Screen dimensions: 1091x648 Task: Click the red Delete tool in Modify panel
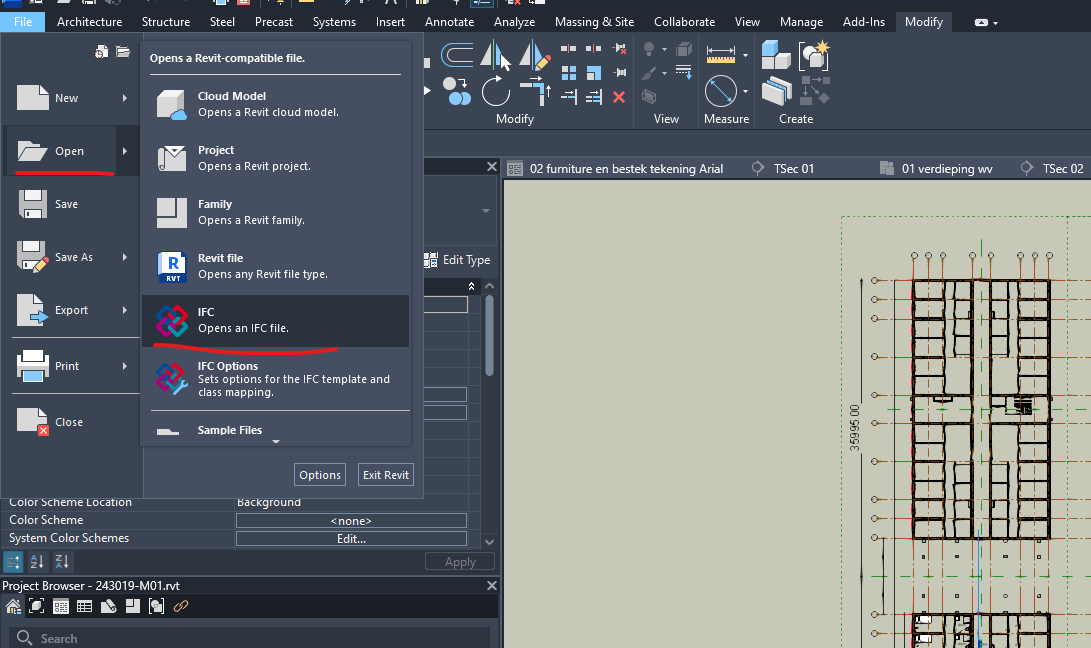619,97
